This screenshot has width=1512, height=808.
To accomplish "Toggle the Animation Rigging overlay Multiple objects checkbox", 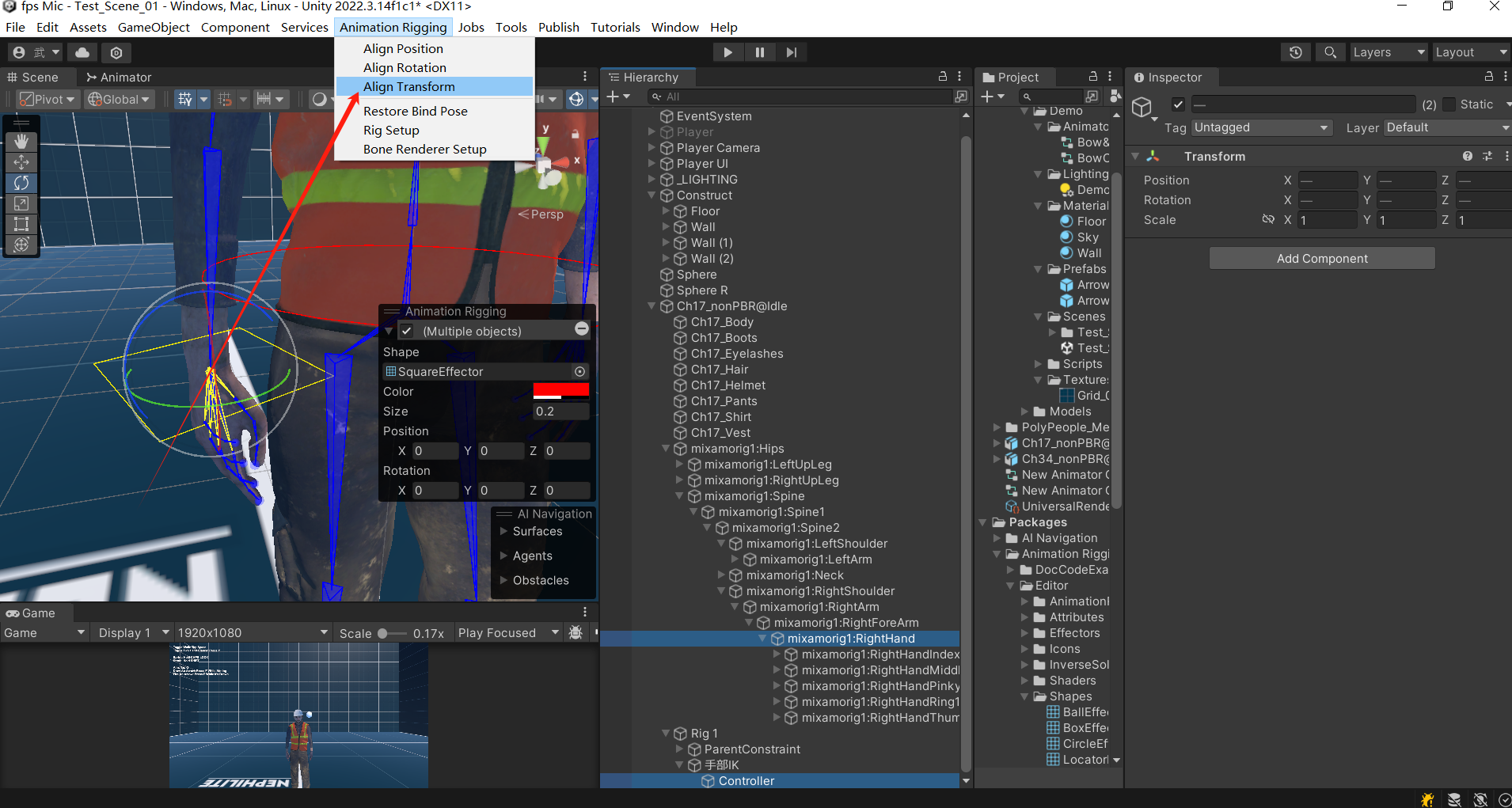I will point(406,332).
